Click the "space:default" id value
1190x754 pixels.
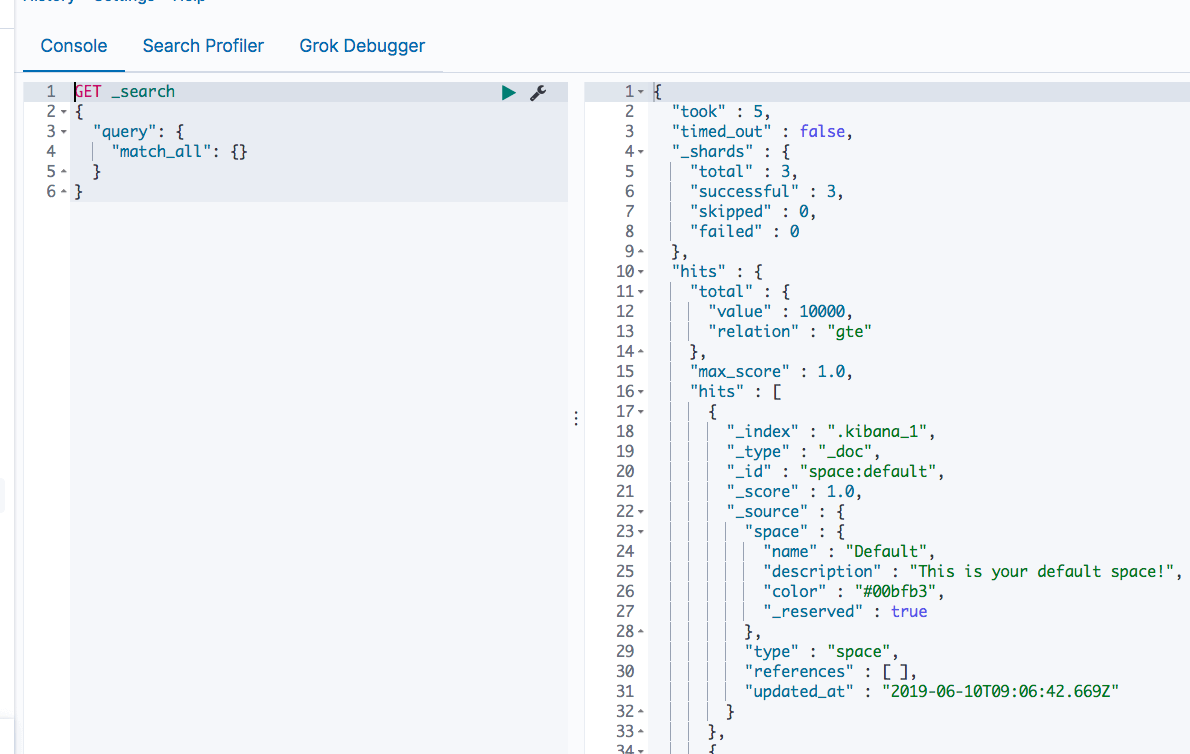point(867,472)
